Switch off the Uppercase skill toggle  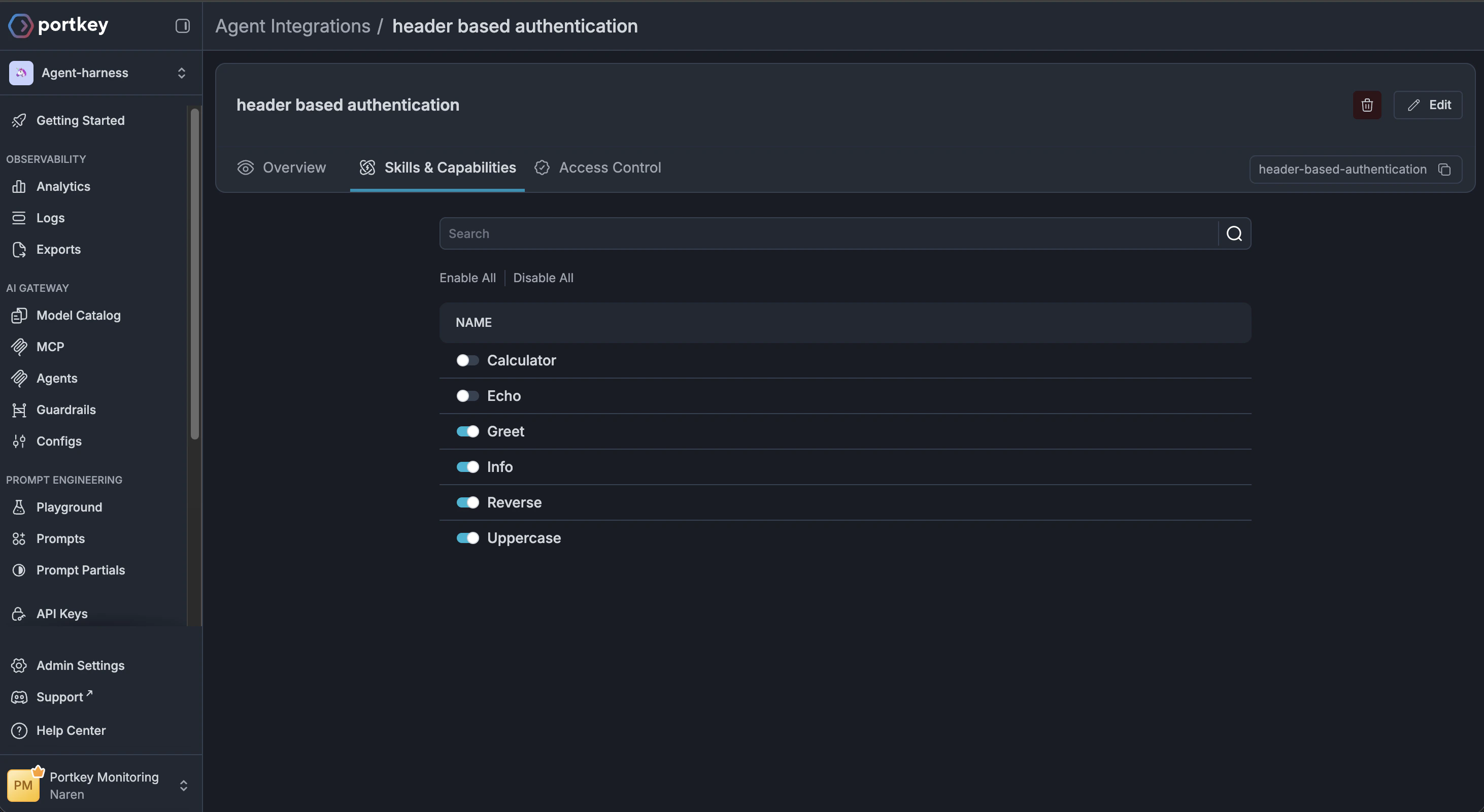(467, 538)
